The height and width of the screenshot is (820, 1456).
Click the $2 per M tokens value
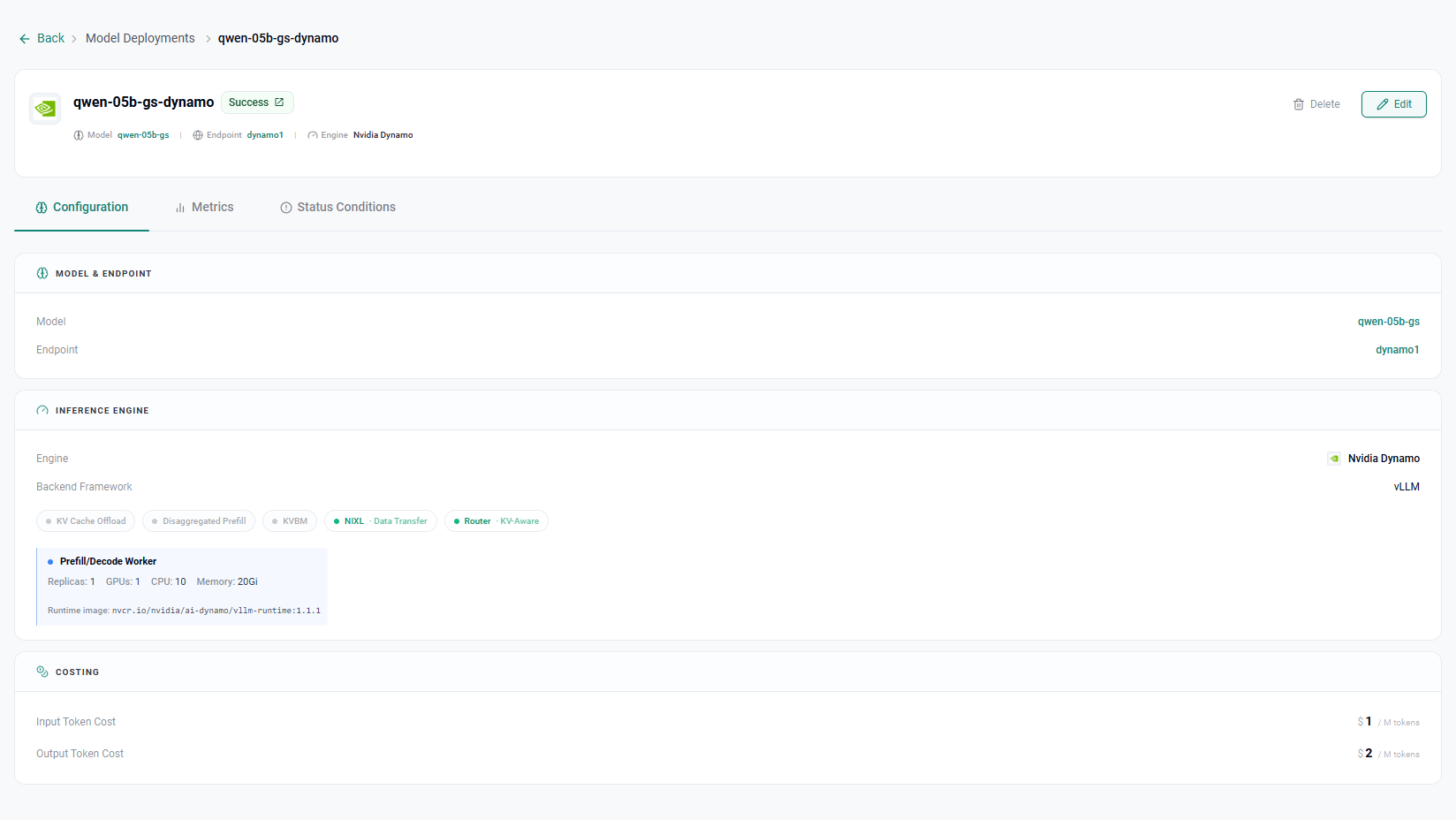1389,754
